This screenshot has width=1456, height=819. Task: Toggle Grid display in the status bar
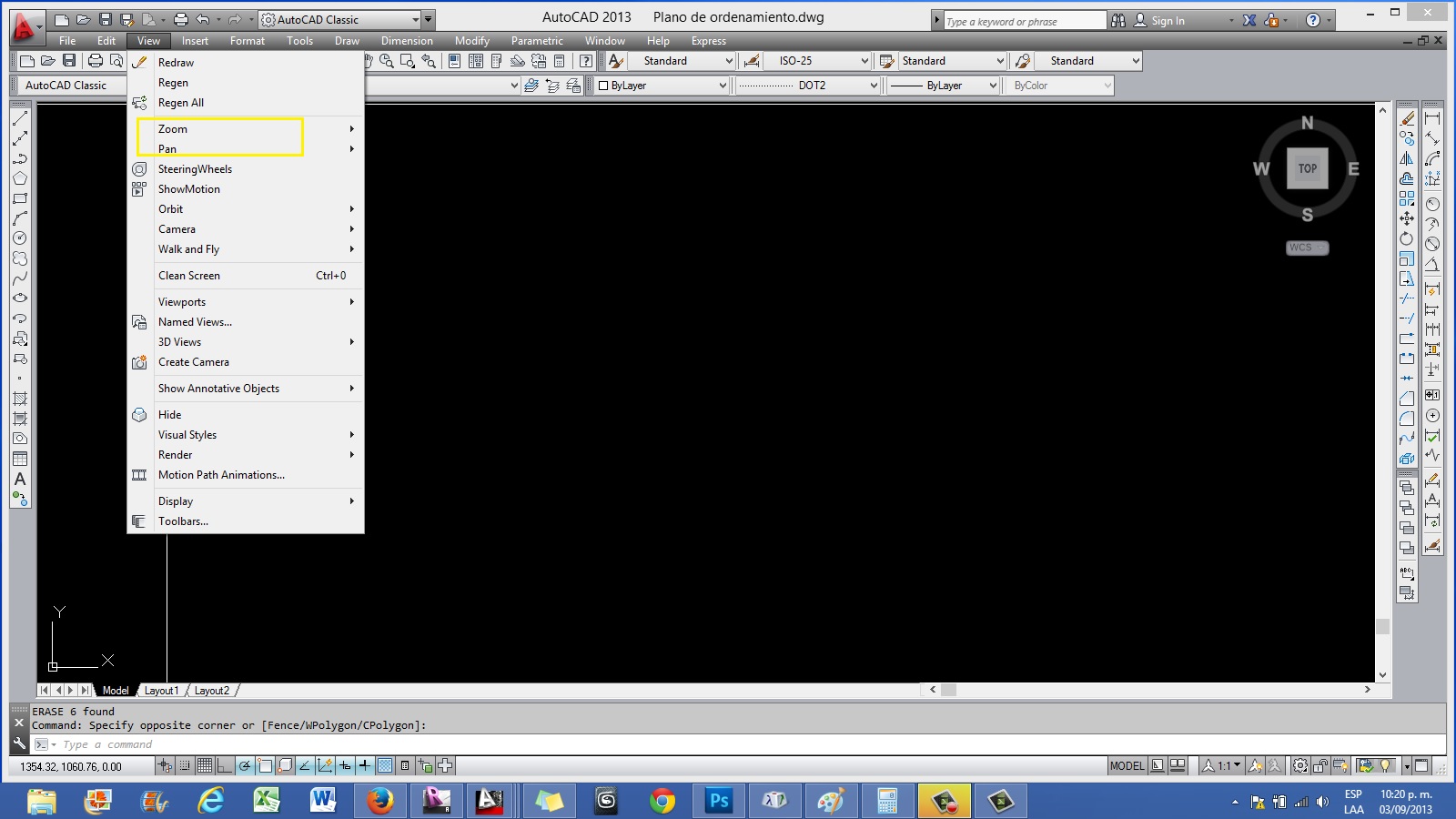[204, 766]
